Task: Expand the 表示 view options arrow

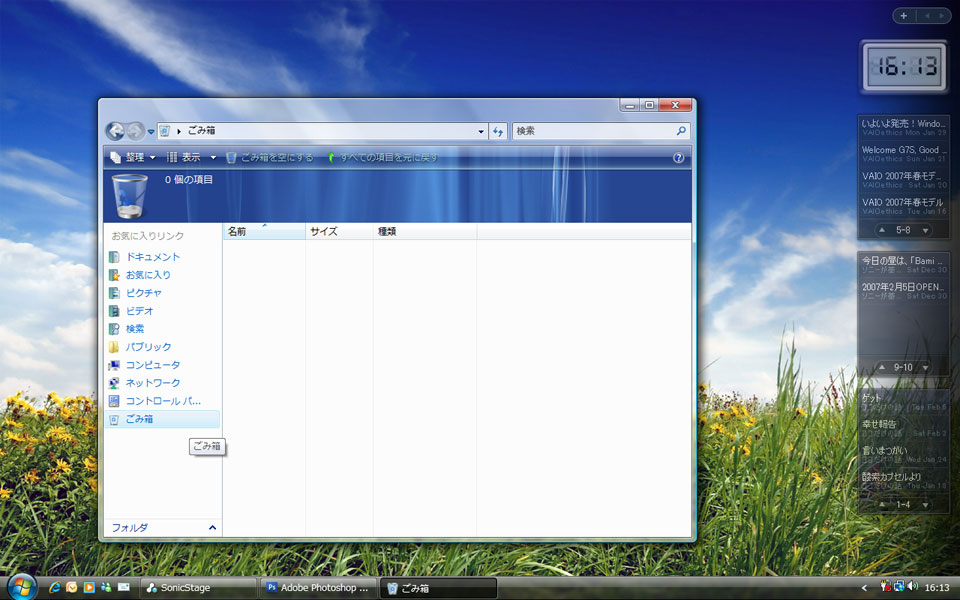Action: coord(213,158)
